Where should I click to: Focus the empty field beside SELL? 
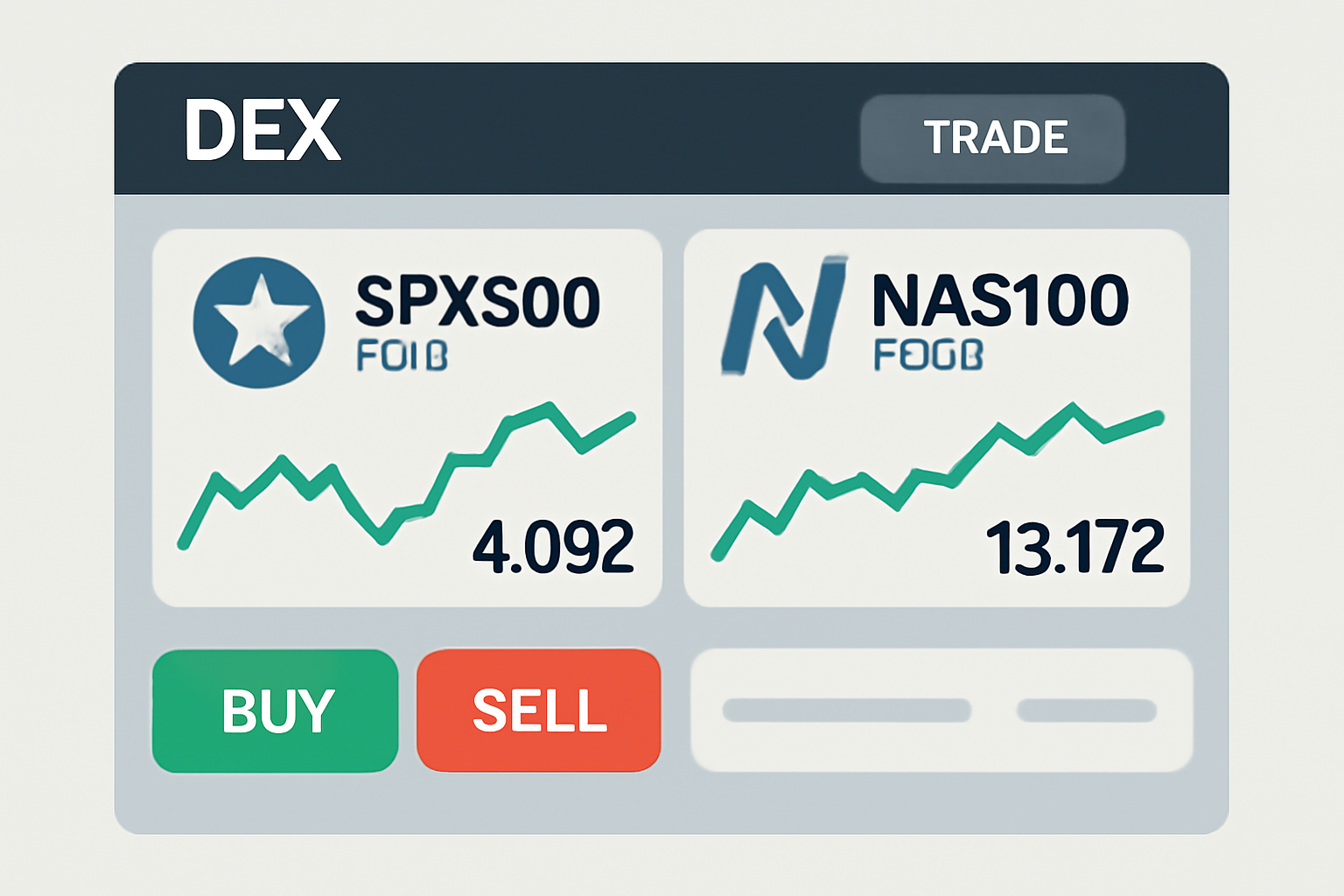point(941,744)
